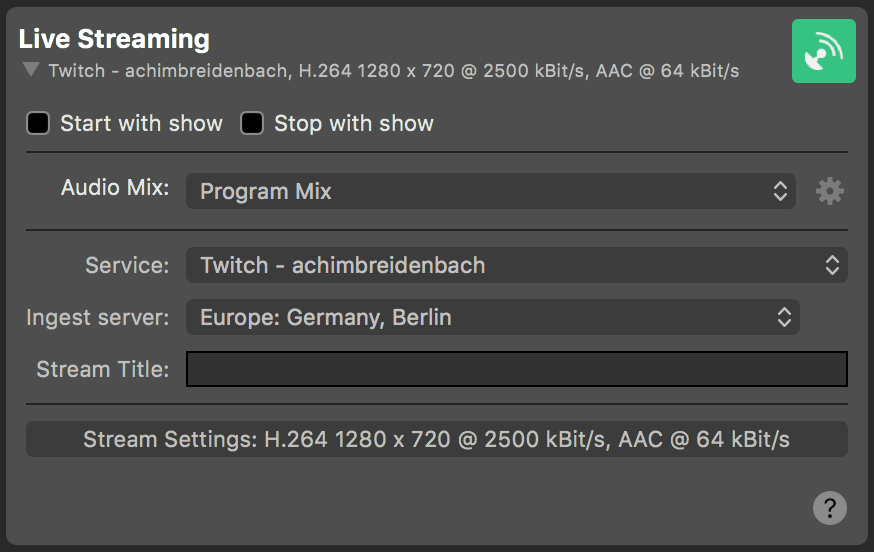Open the Ingest server dropdown
874x552 pixels.
pyautogui.click(x=493, y=317)
